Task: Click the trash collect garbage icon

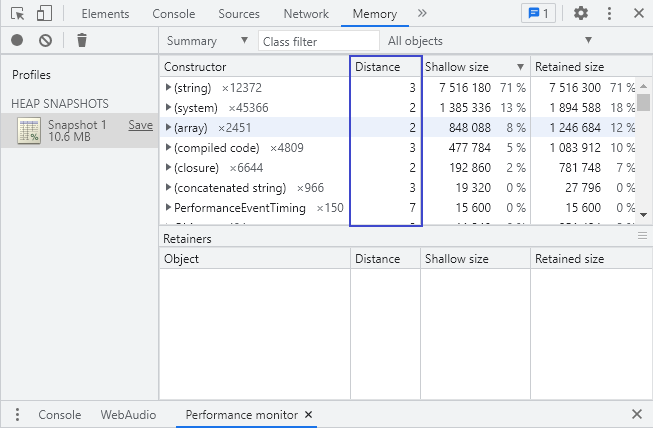Action: (x=82, y=41)
